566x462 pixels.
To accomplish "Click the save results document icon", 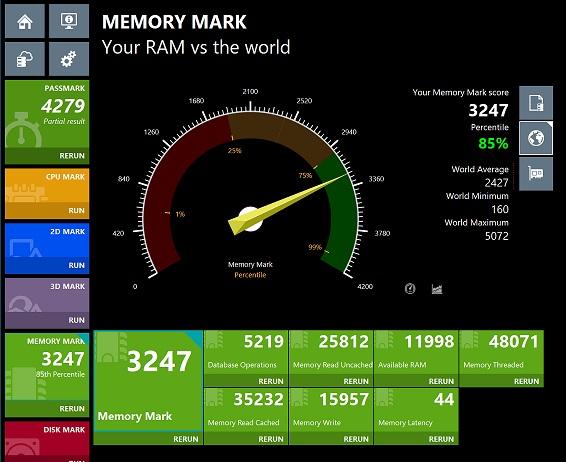I will 536,103.
